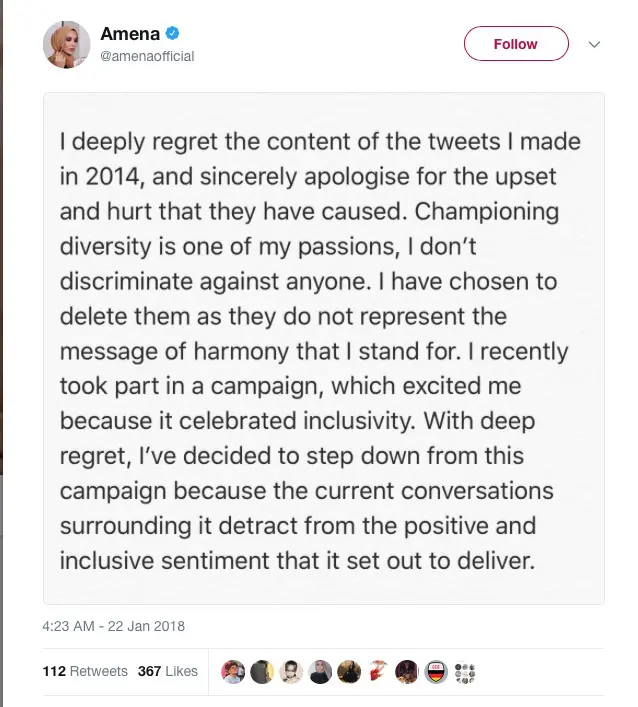Open the apology statement image
Screen dimensions: 638x707
point(323,348)
